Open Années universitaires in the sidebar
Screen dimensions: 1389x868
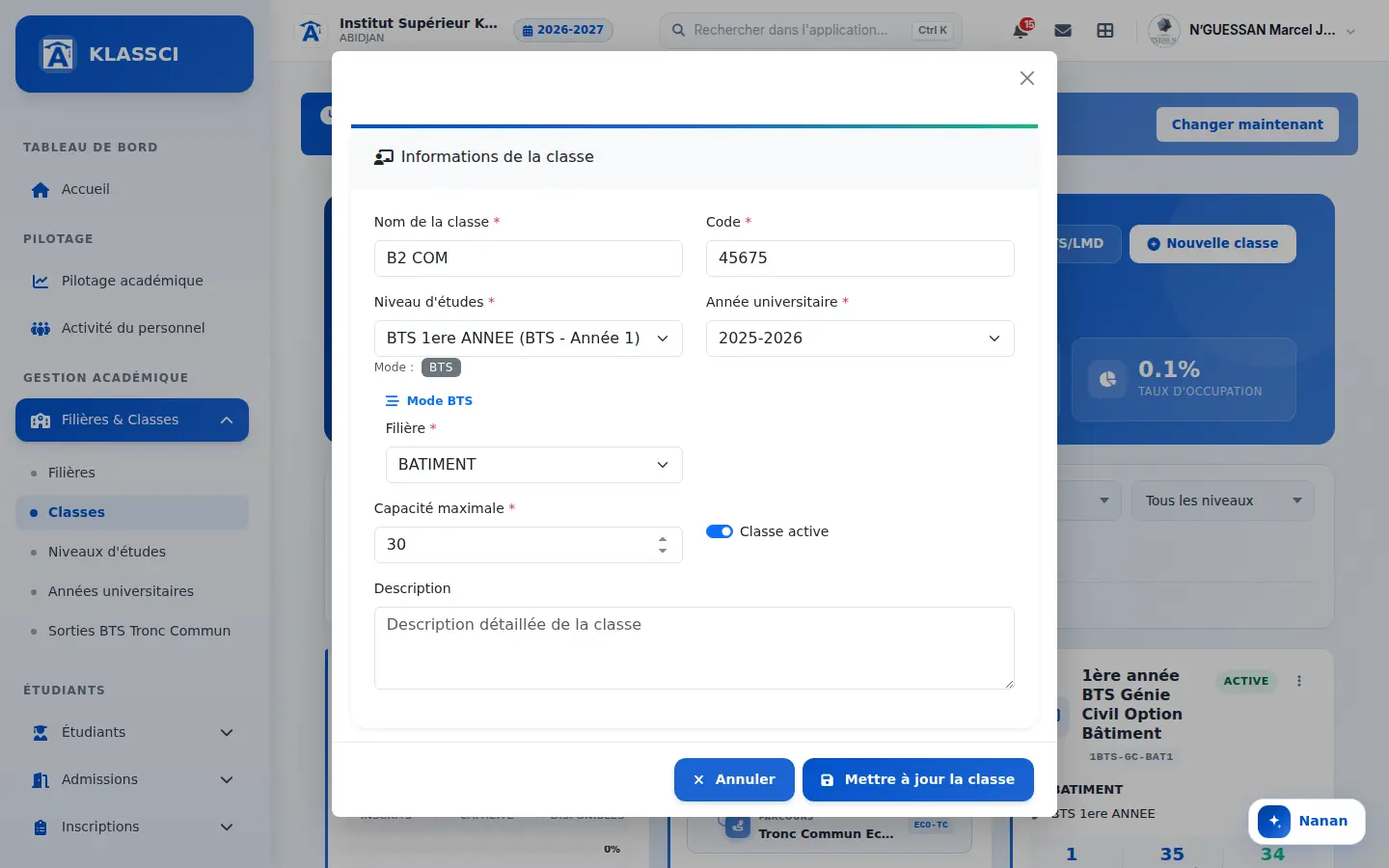132,591
